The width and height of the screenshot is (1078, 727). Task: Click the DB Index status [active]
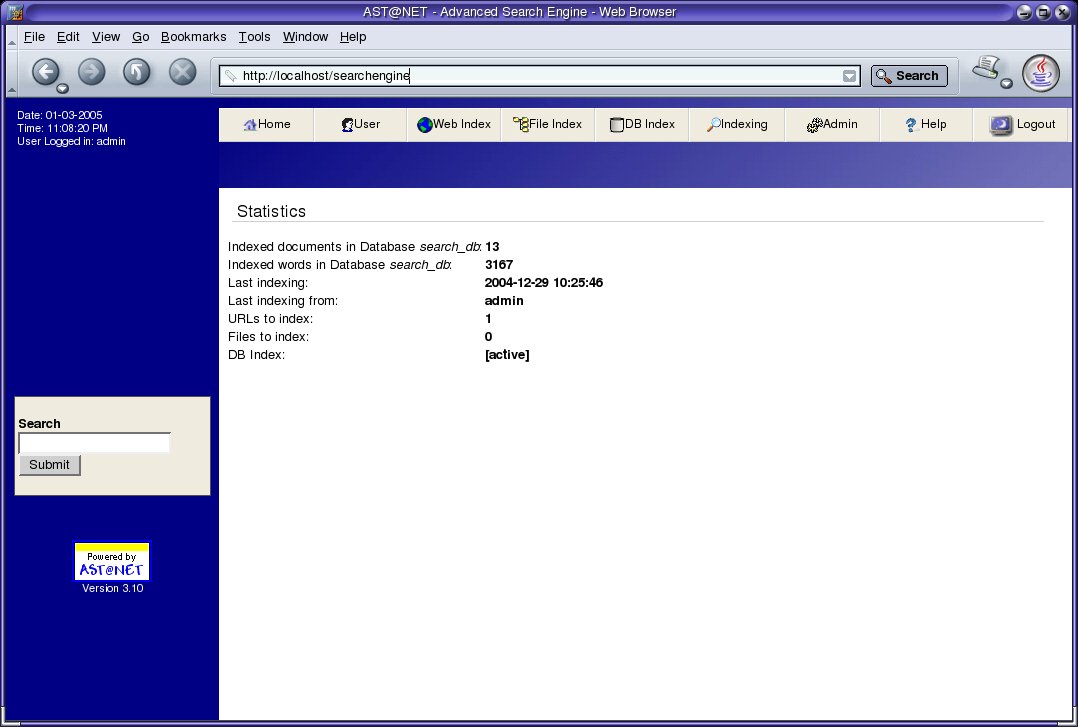pyautogui.click(x=507, y=355)
